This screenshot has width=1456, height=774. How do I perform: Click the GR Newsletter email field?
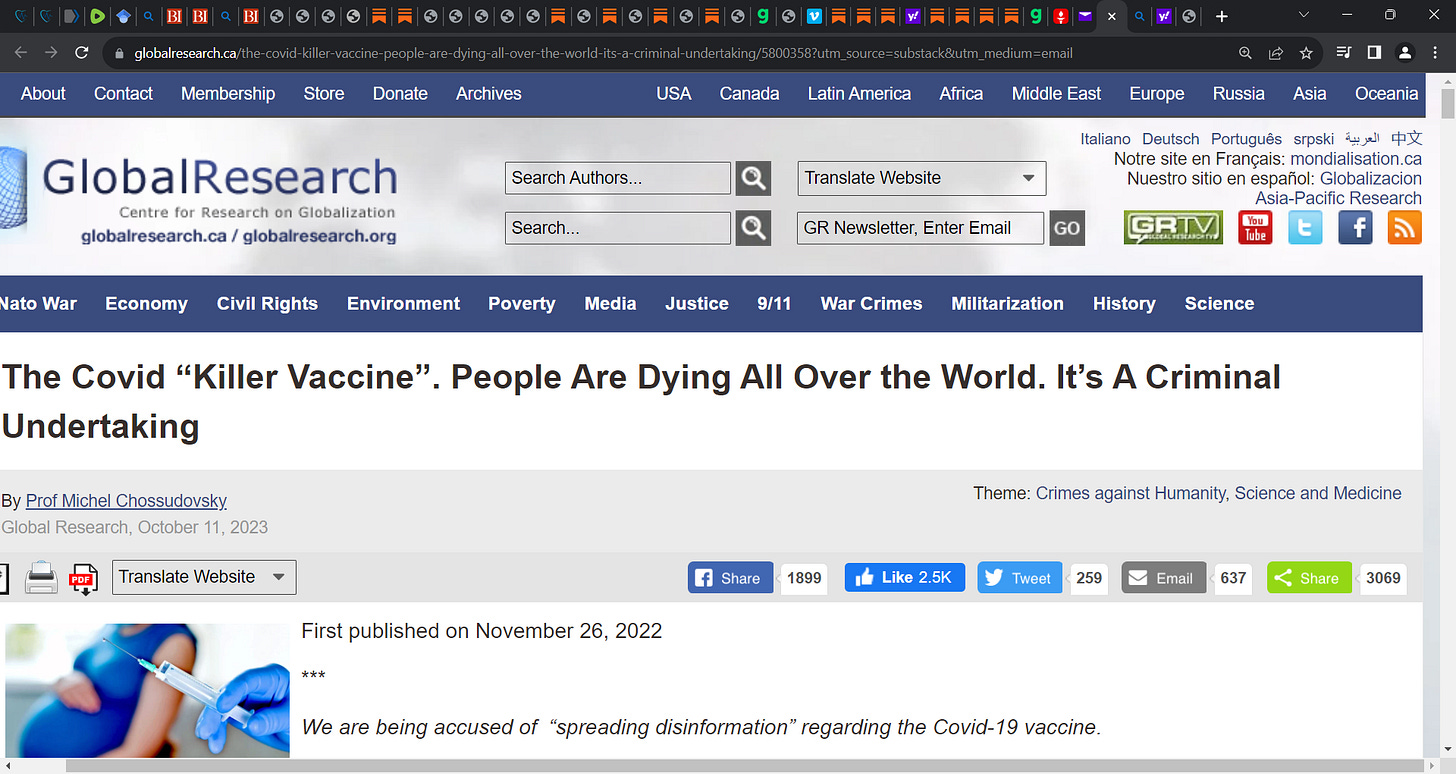(920, 228)
